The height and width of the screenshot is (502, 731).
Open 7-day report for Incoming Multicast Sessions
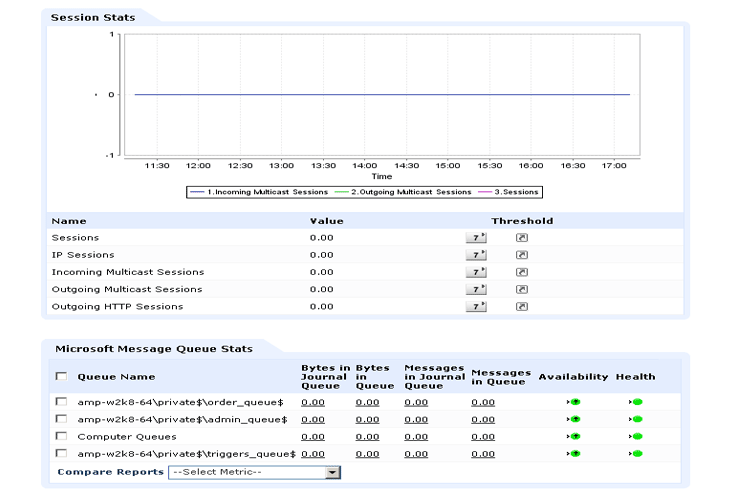(476, 272)
